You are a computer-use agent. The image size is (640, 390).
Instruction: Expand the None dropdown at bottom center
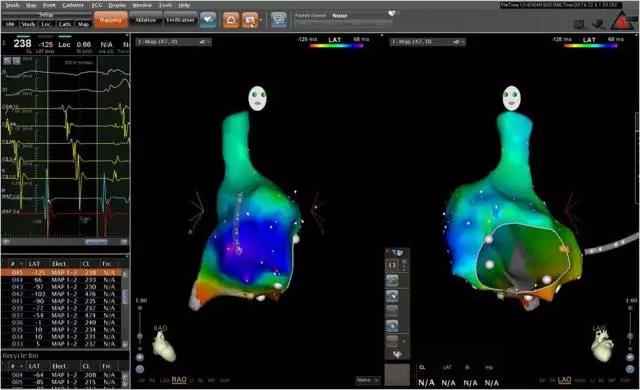367,380
